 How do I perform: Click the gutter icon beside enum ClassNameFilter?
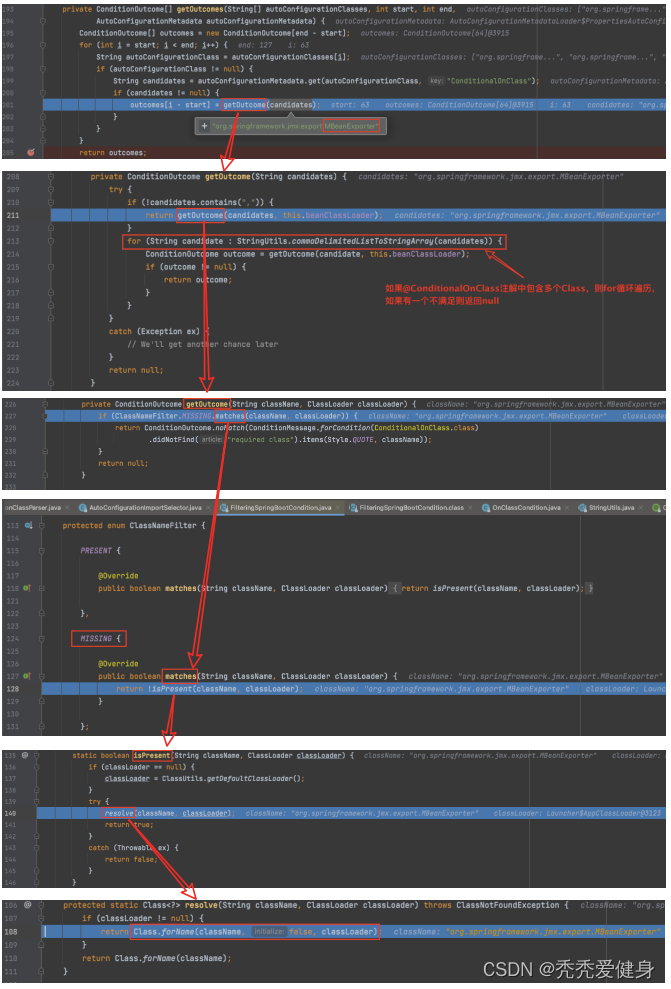(28, 525)
